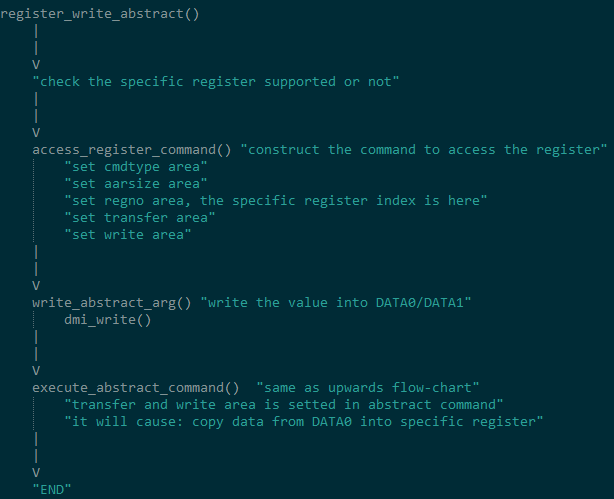Click the register_write_abstract() function name

pyautogui.click(x=99, y=14)
